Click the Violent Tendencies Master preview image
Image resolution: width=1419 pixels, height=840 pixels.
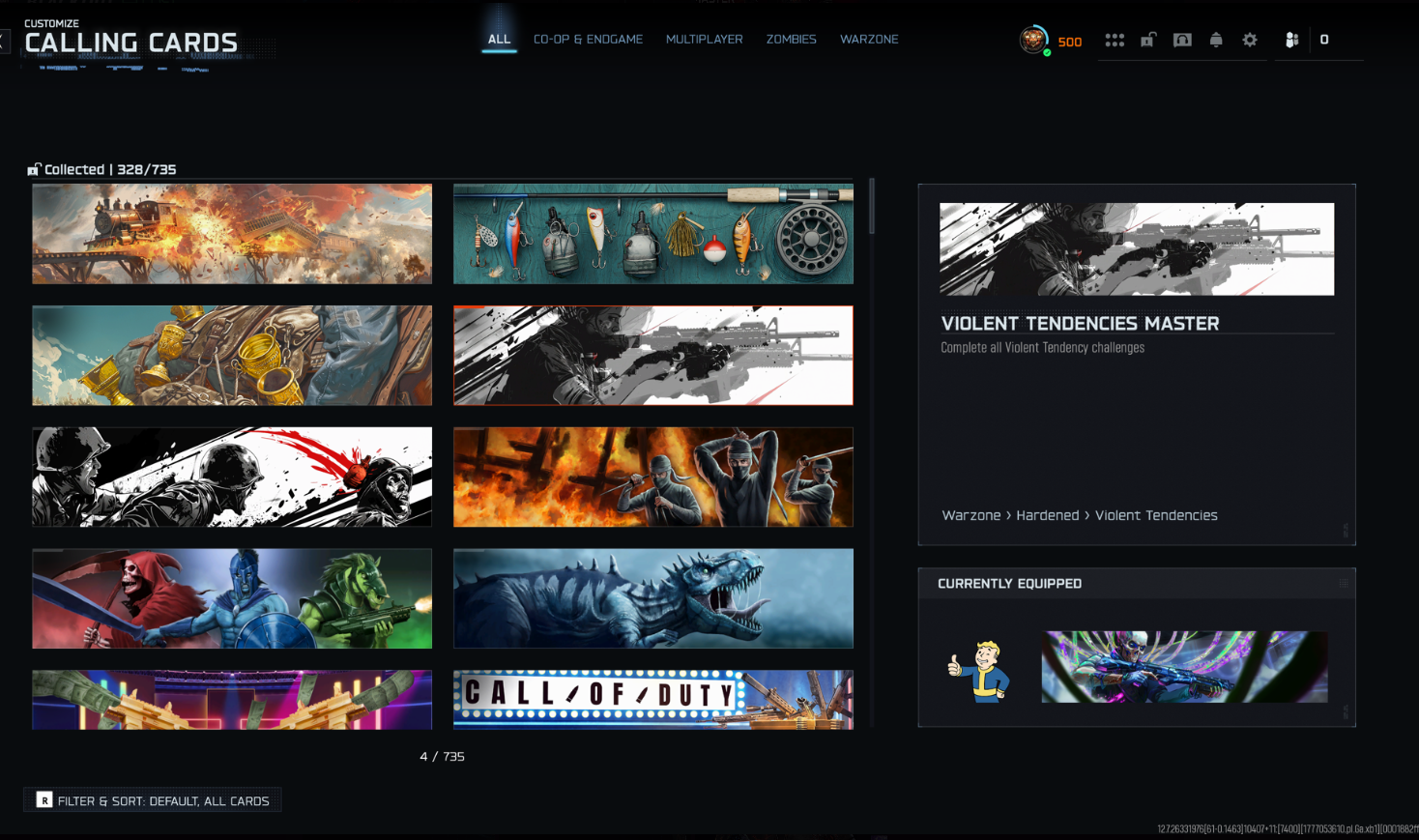tap(1137, 249)
